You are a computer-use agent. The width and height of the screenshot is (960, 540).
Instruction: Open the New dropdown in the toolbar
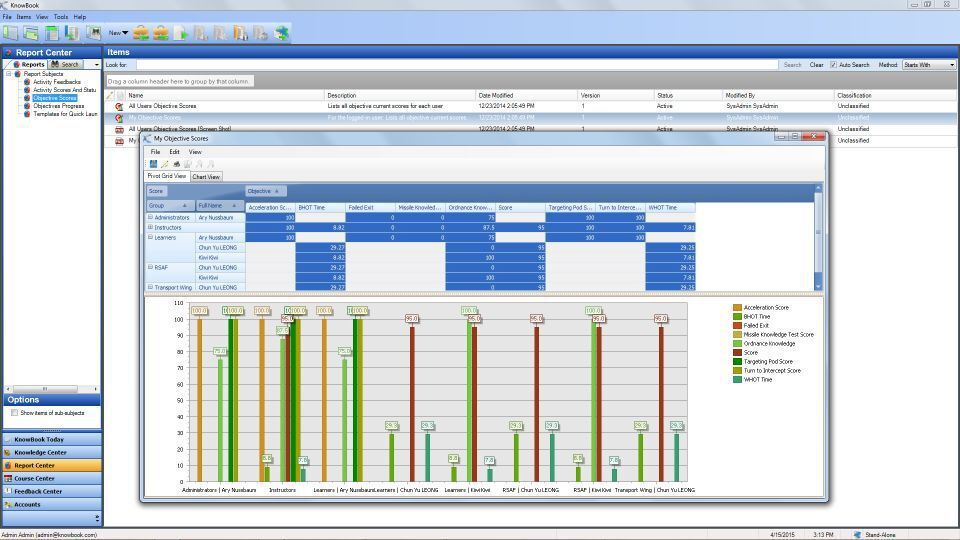pyautogui.click(x=118, y=33)
